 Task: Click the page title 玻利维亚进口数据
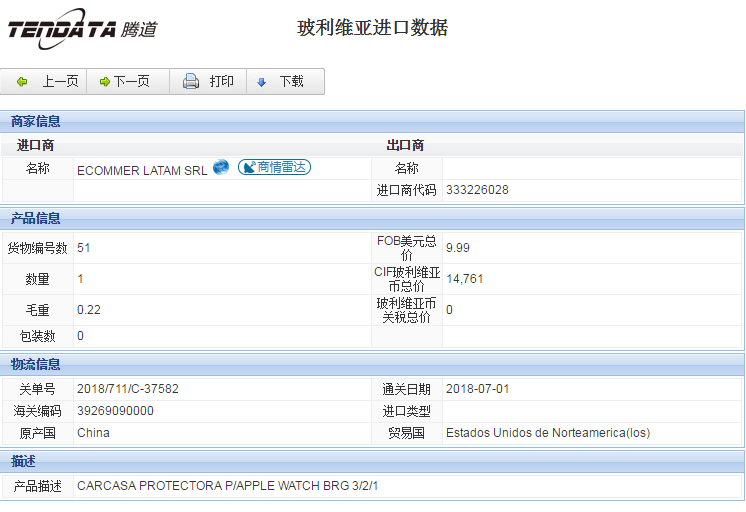(373, 28)
